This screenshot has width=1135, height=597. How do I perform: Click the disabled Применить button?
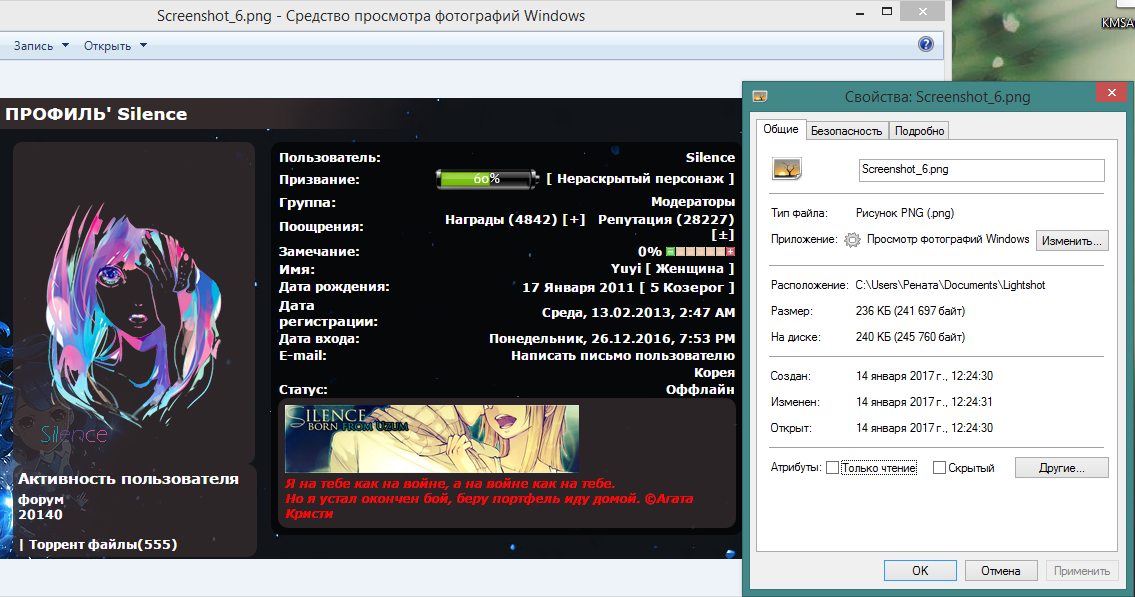tap(1082, 570)
